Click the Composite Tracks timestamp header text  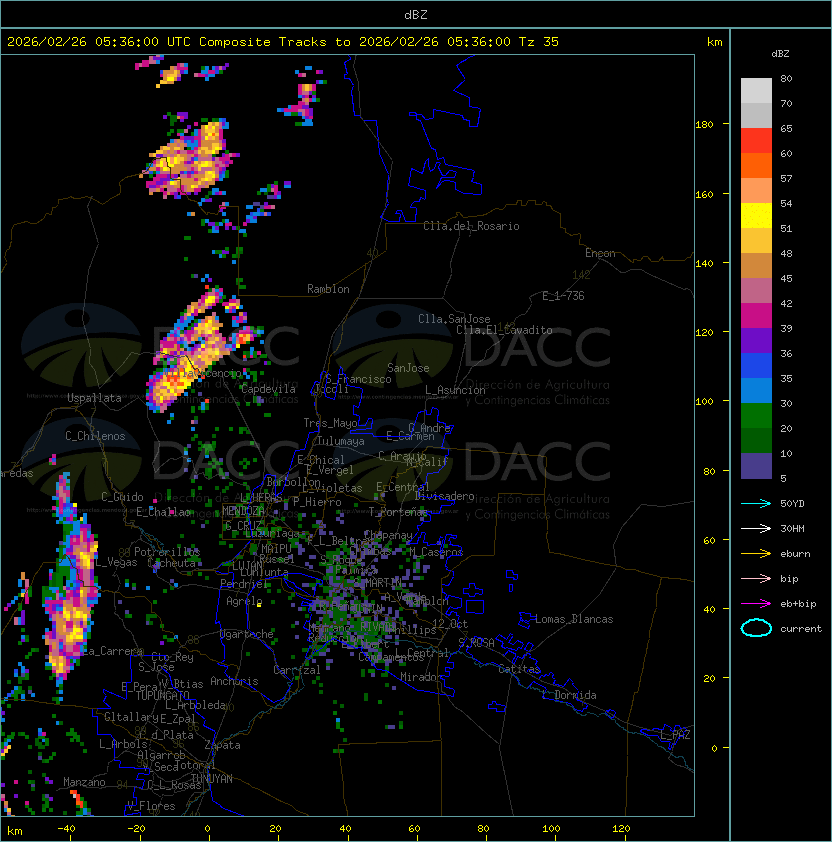tap(283, 42)
